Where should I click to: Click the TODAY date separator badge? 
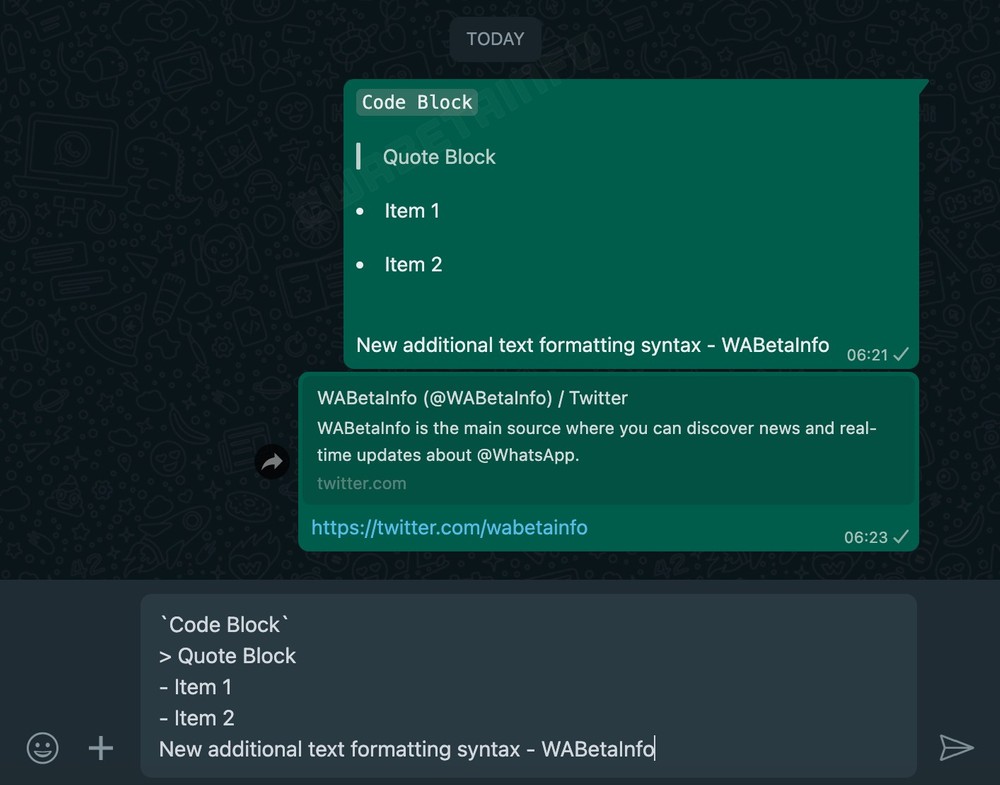(496, 39)
